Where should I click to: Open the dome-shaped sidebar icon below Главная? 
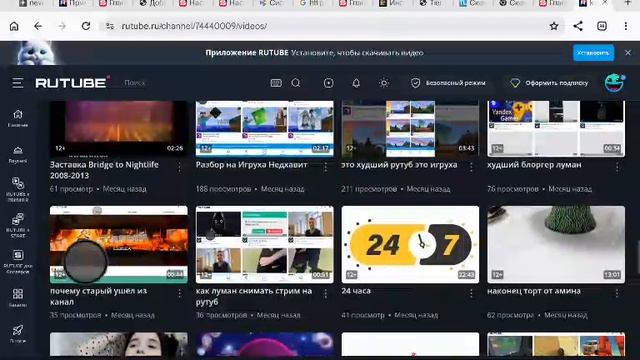pos(18,154)
